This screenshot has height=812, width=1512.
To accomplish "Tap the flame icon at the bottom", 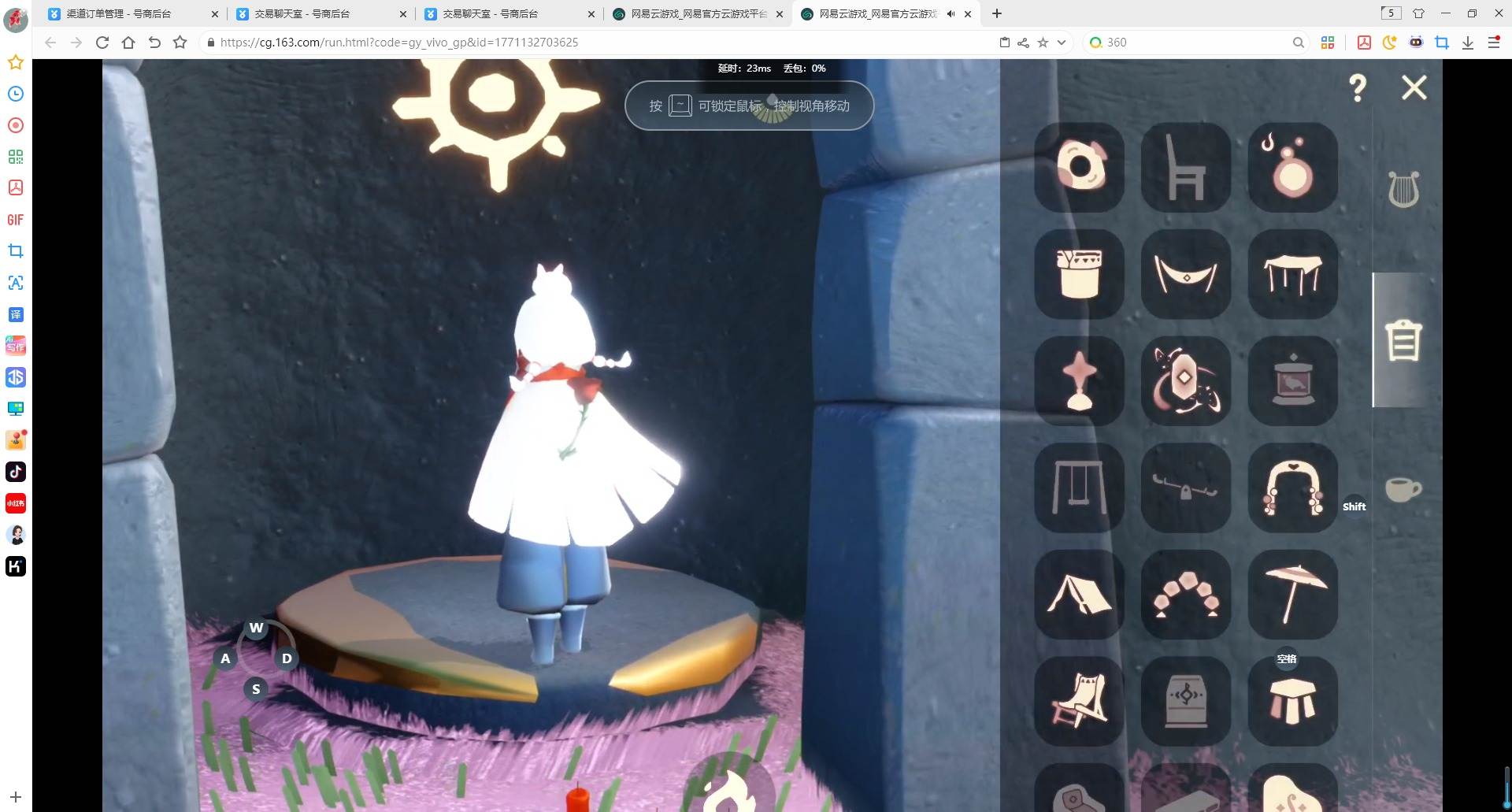I will (x=729, y=790).
